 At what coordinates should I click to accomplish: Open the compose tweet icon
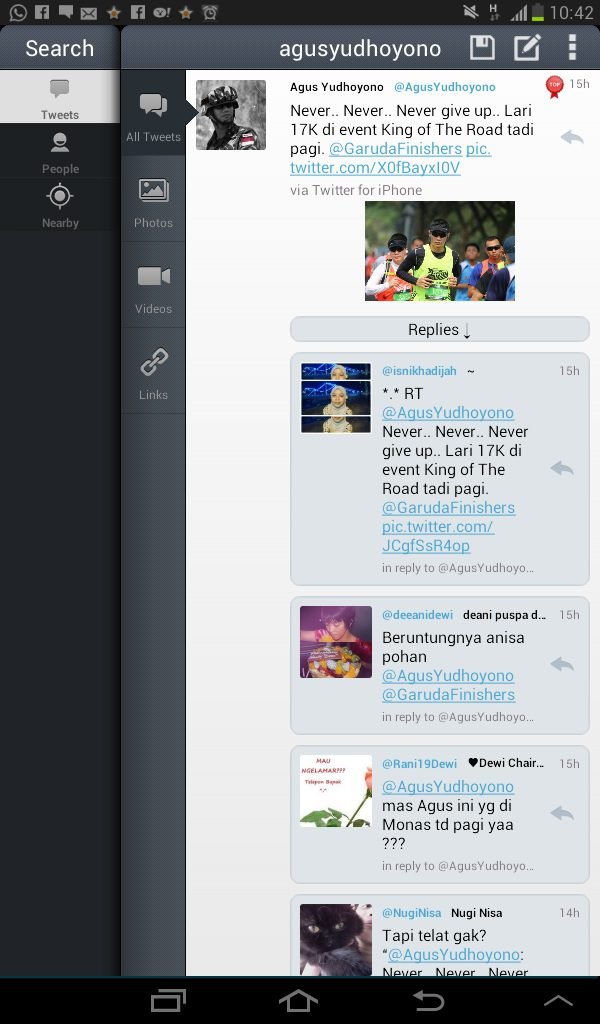527,48
